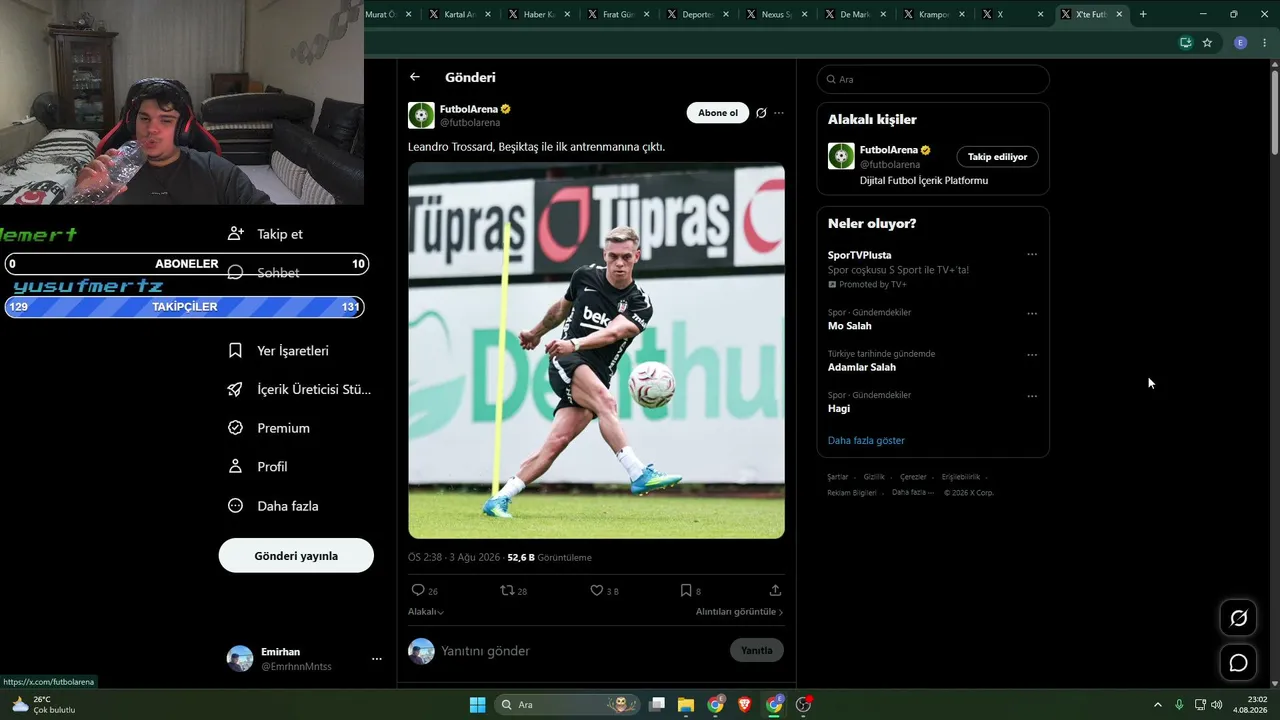Viewport: 1280px width, 720px height.
Task: Open Alıntıları görüntüle link
Action: tap(740, 612)
